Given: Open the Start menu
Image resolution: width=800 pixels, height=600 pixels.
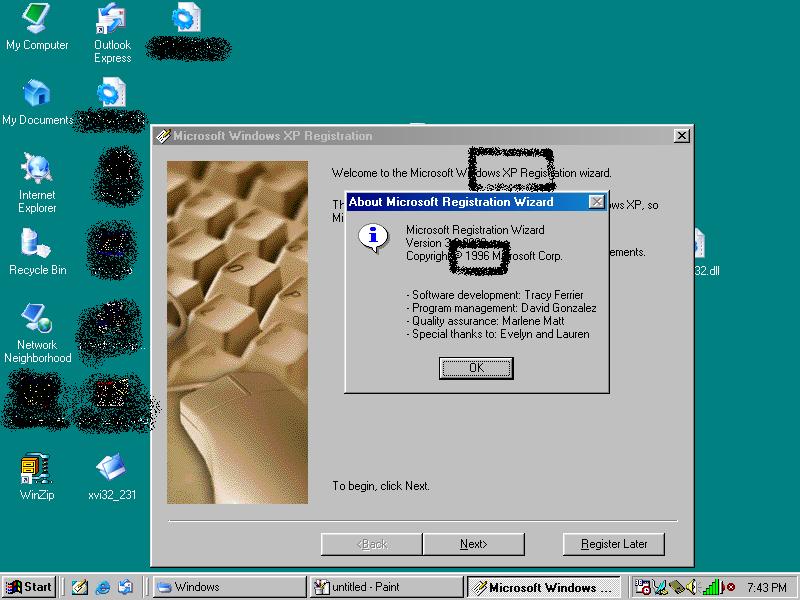Looking at the screenshot, I should pyautogui.click(x=29, y=587).
